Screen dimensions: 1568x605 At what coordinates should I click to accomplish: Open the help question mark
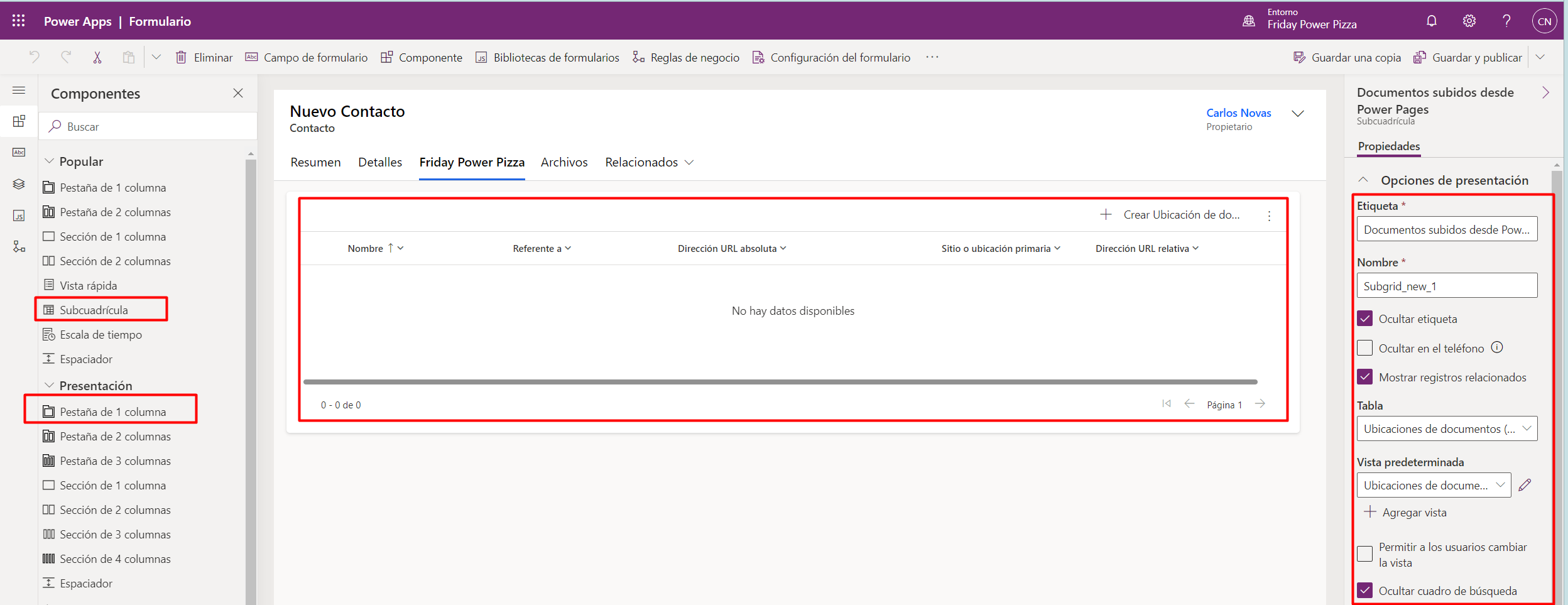click(1506, 21)
